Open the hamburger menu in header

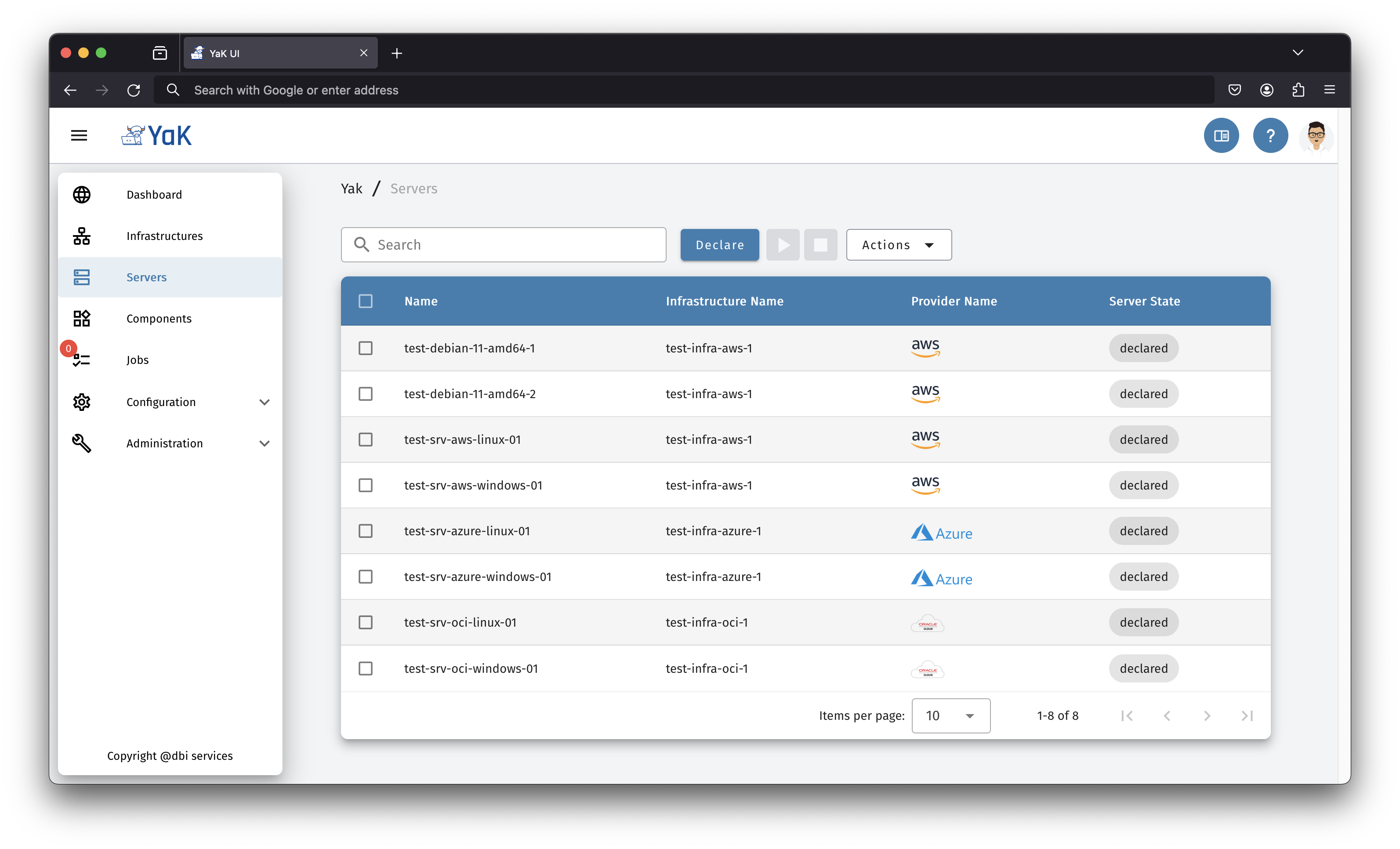(79, 135)
